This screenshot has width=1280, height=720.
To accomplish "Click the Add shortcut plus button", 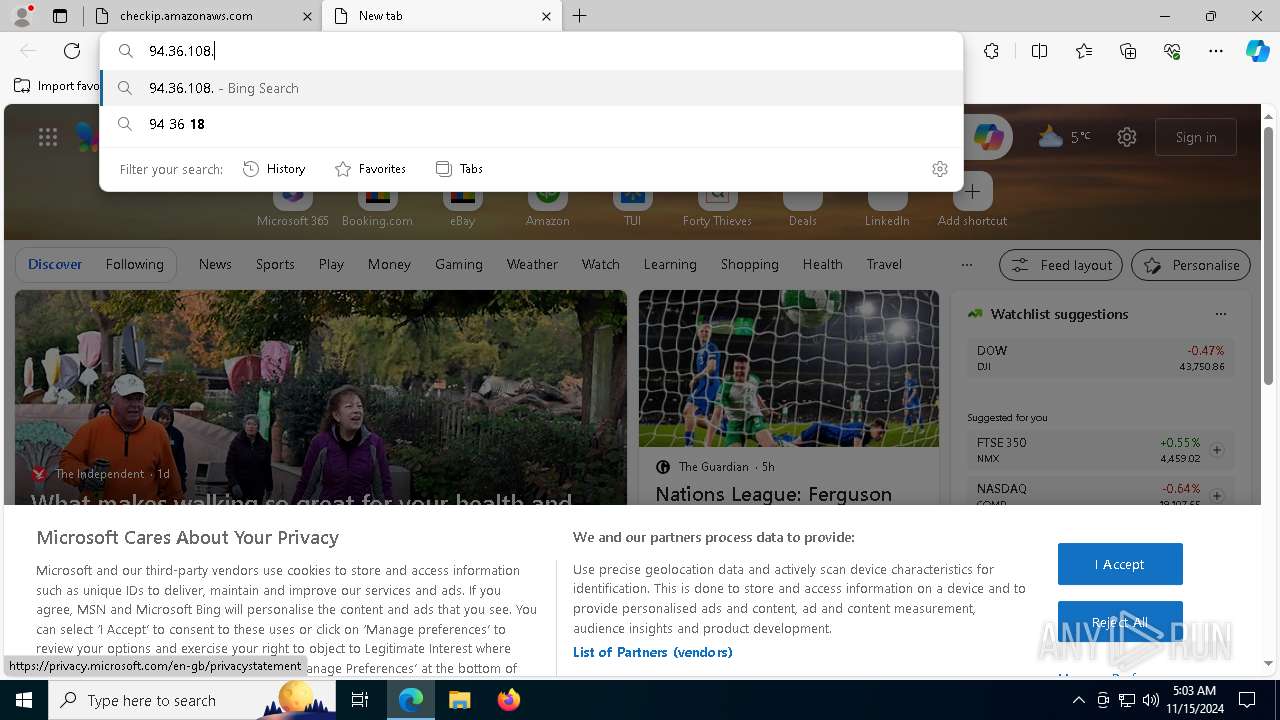I will 972,192.
